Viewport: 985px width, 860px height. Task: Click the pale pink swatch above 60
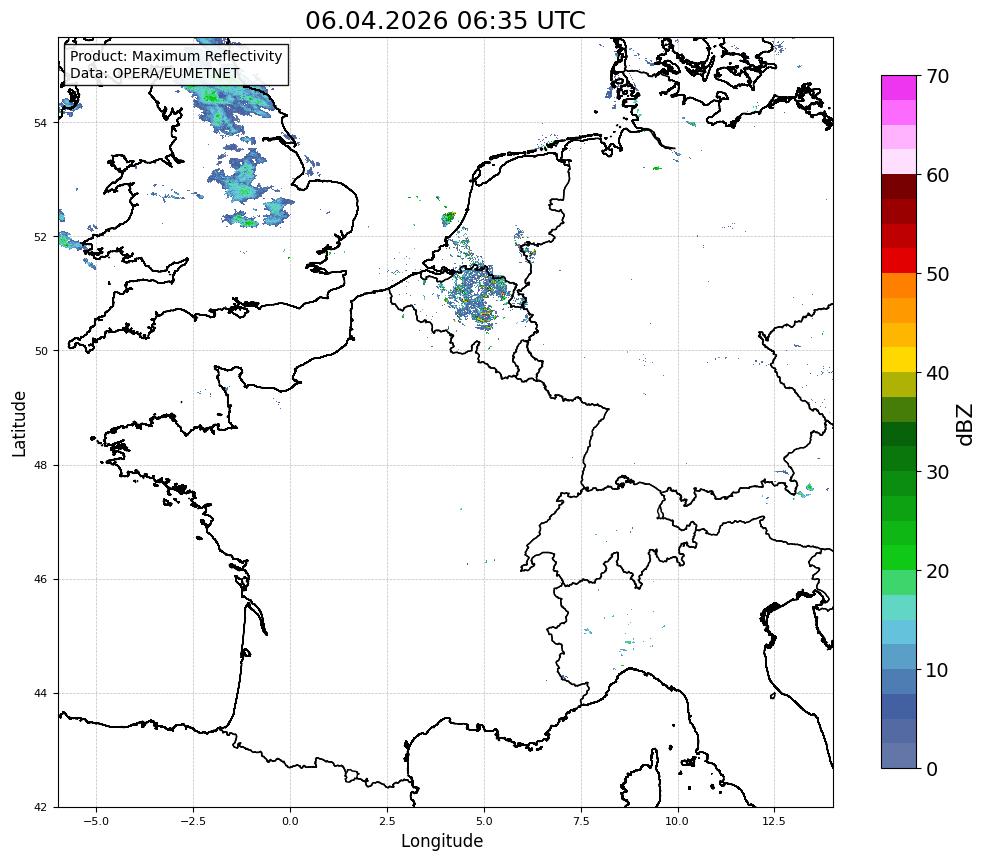click(899, 162)
